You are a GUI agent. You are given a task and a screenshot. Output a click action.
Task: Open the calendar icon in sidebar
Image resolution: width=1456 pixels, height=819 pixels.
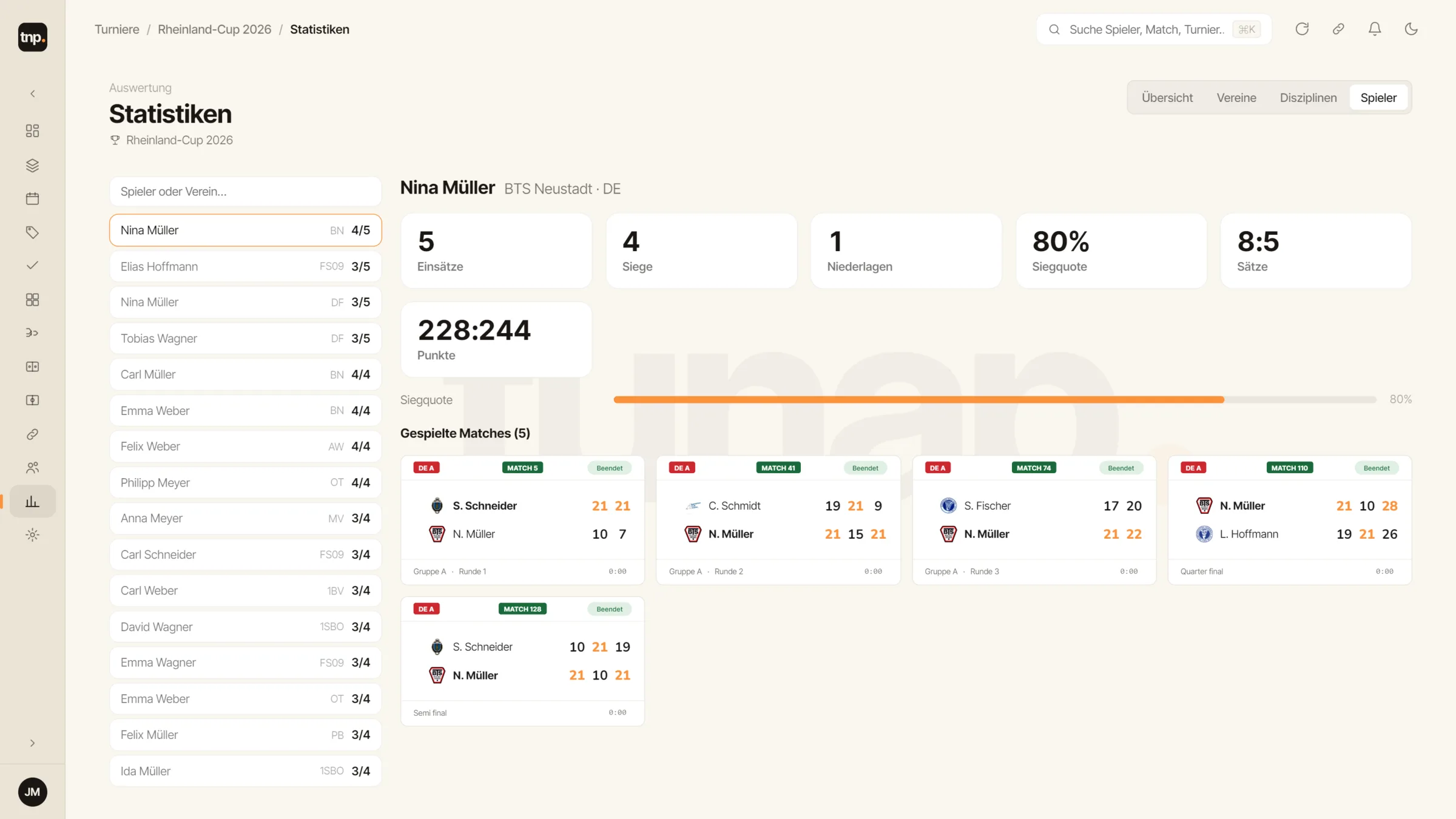click(33, 198)
